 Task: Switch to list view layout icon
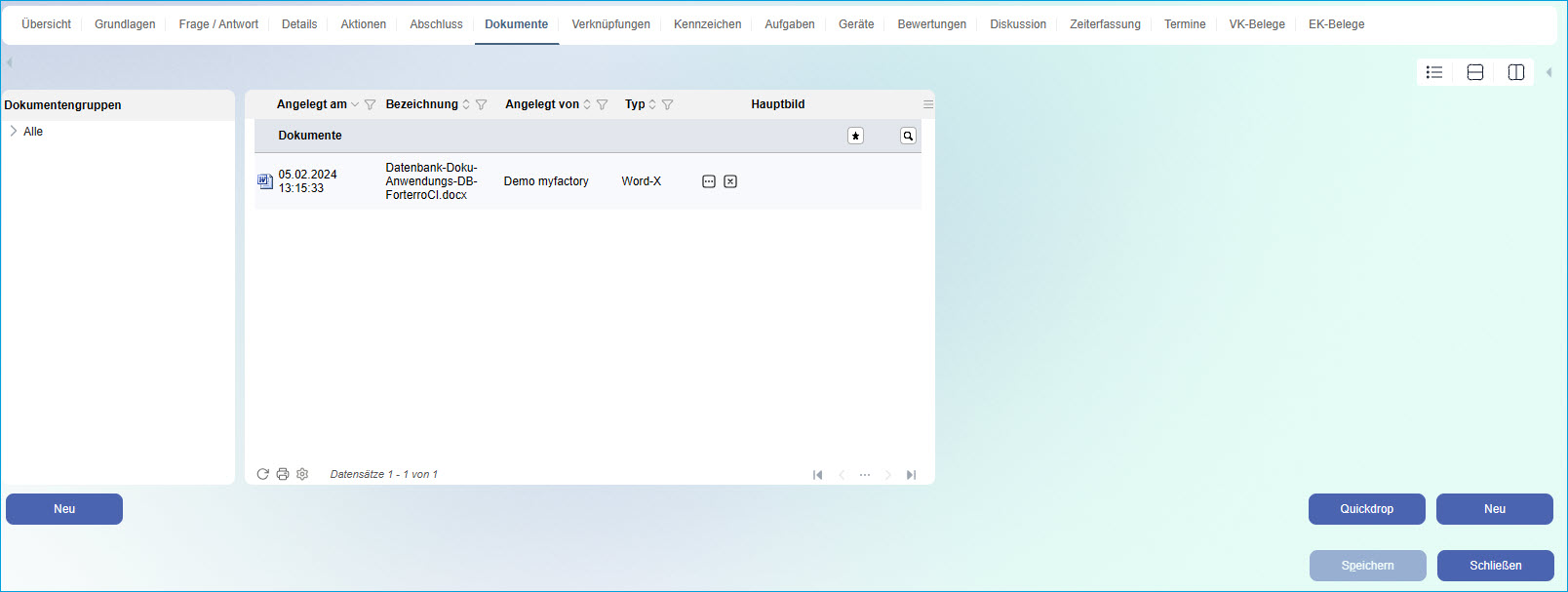[x=1434, y=72]
